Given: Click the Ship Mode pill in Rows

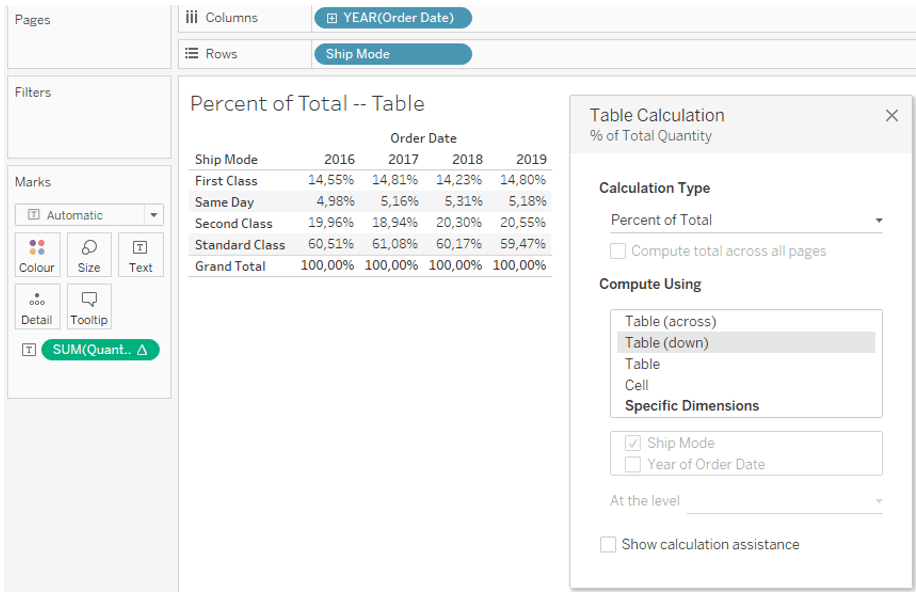Looking at the screenshot, I should click(x=393, y=54).
